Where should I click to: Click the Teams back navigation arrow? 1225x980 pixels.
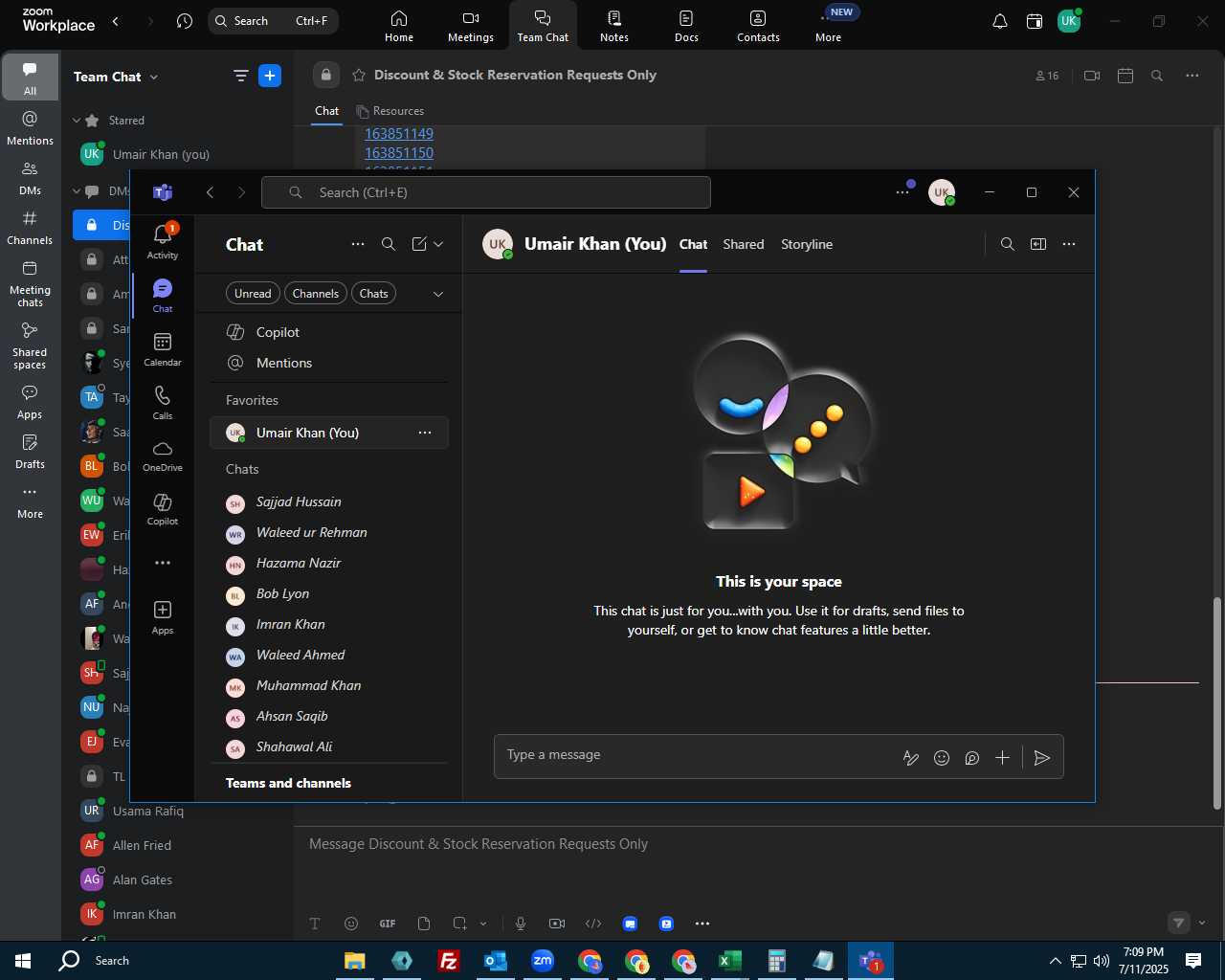click(210, 192)
